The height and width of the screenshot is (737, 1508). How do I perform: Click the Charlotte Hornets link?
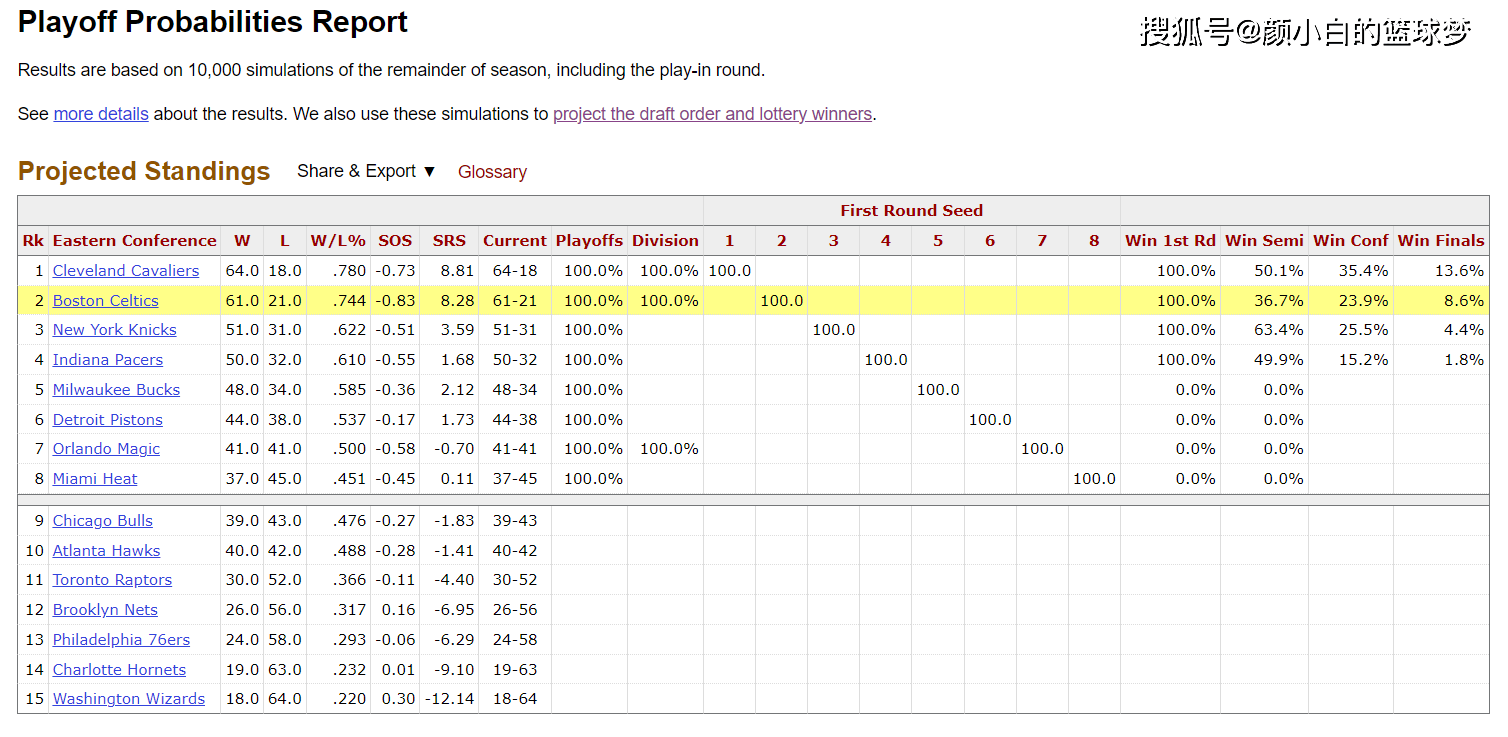pos(119,669)
